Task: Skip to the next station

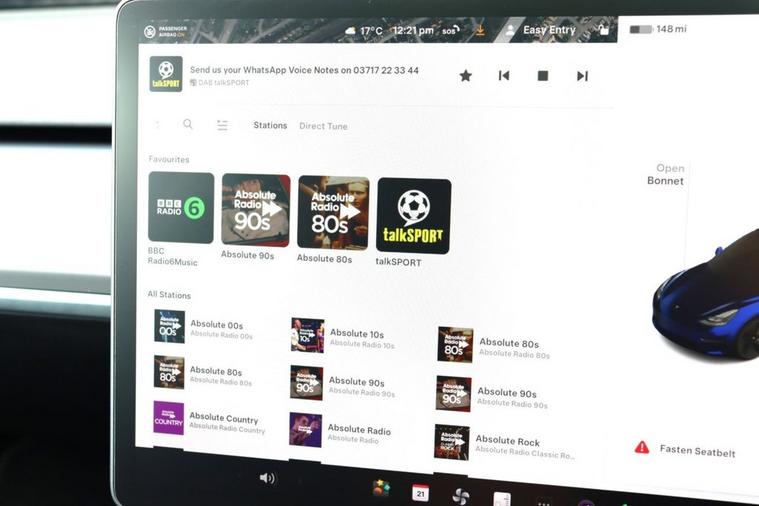Action: [x=582, y=76]
